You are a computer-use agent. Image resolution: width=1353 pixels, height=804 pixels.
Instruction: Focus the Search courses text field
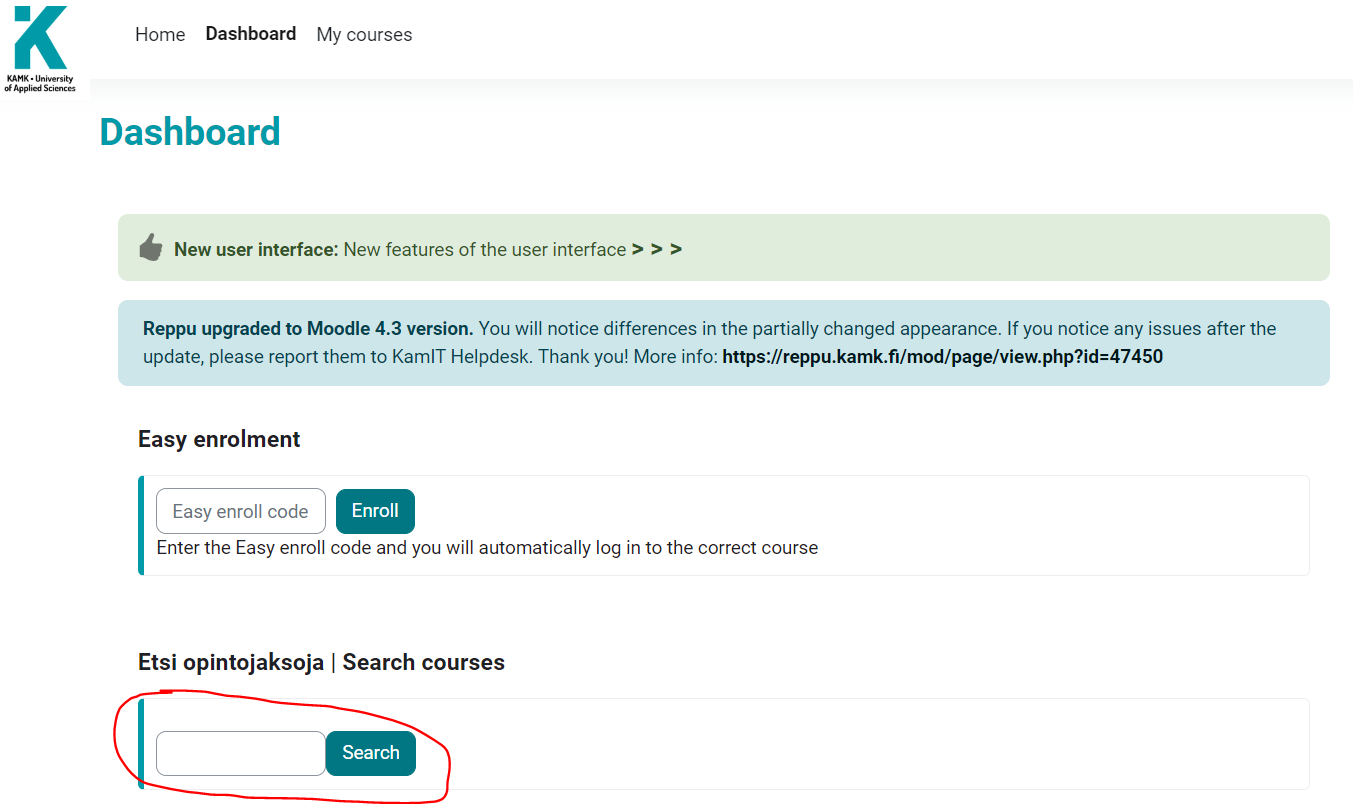pyautogui.click(x=241, y=753)
